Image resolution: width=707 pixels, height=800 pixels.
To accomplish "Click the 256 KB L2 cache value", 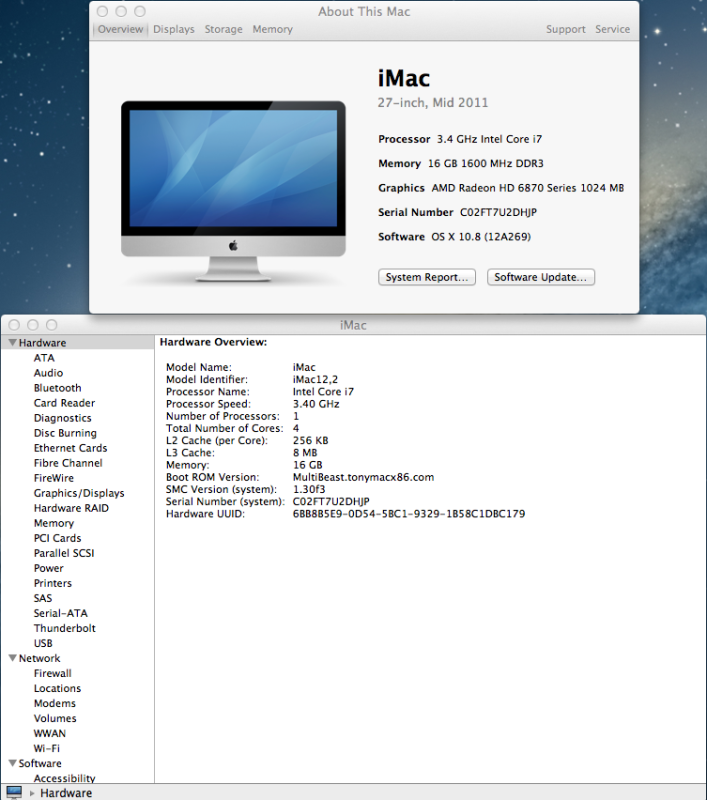I will coord(310,440).
